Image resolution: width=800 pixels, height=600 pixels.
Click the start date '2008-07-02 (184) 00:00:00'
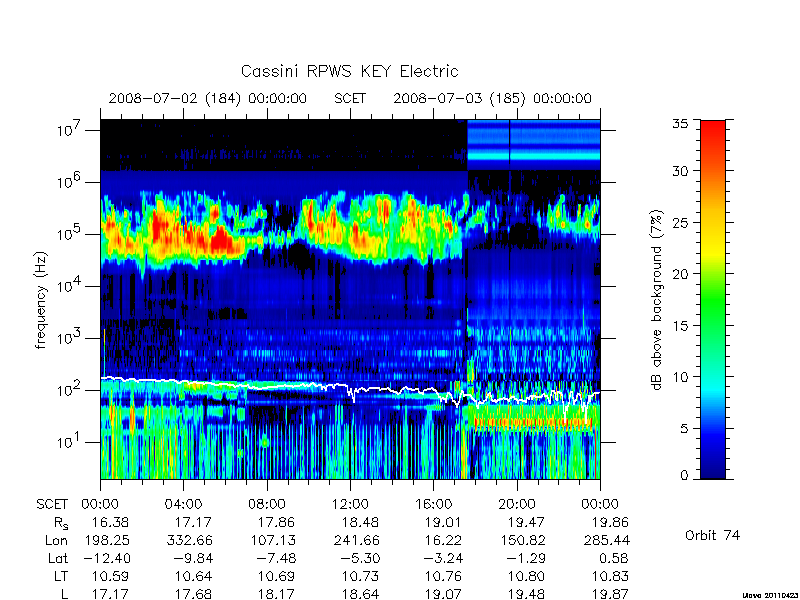(x=208, y=98)
